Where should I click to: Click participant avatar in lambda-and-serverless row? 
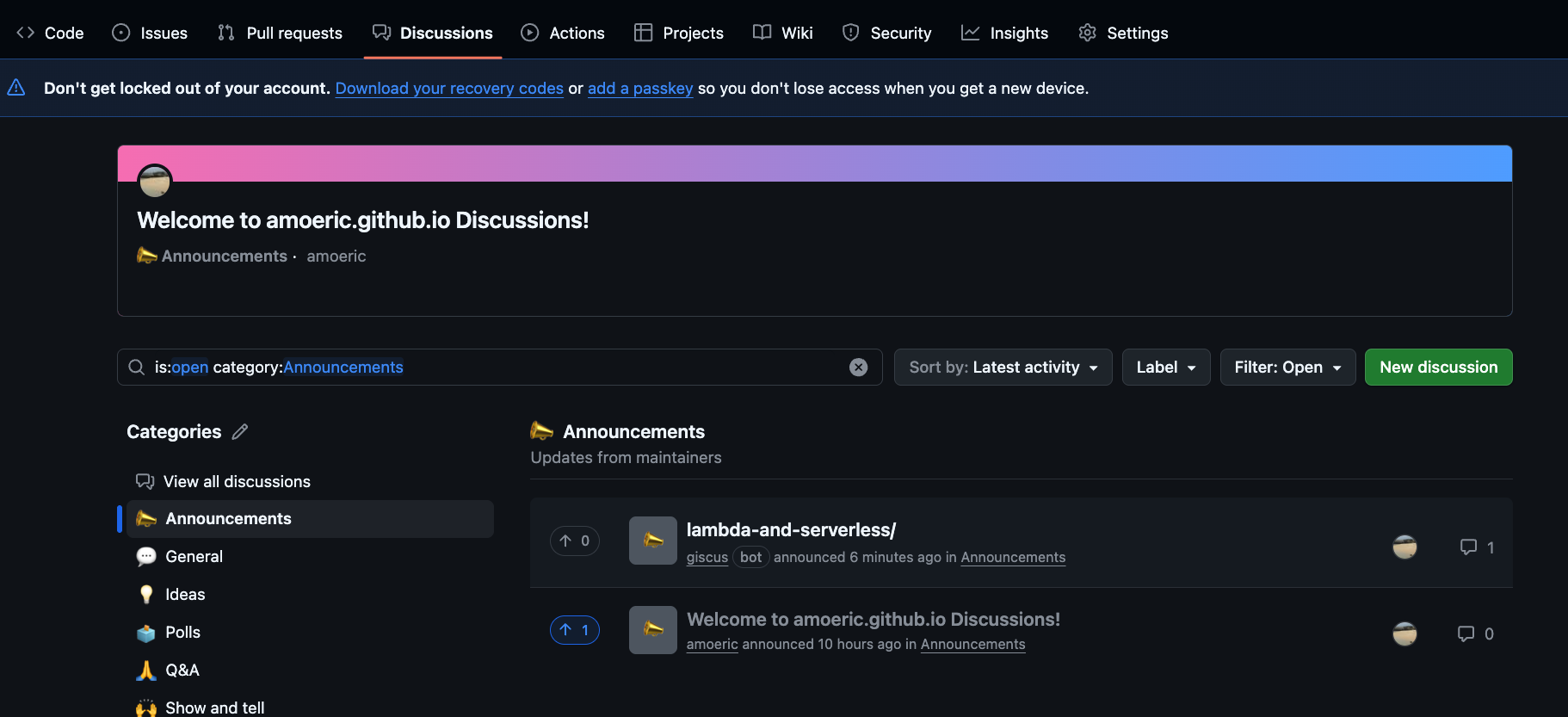1404,547
